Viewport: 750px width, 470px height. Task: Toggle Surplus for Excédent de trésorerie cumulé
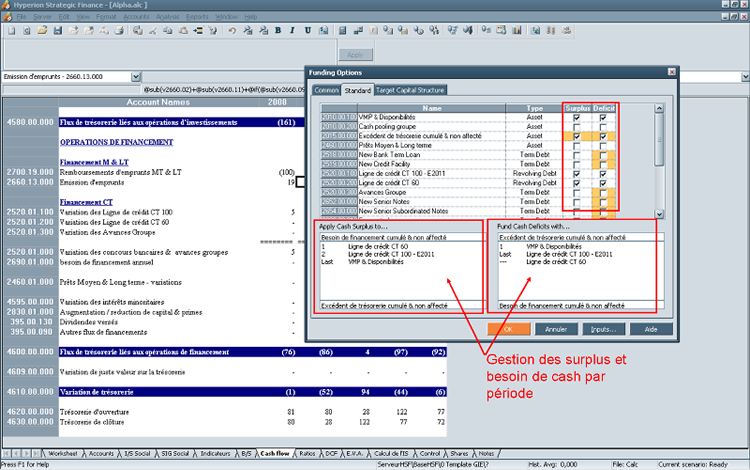(x=576, y=136)
